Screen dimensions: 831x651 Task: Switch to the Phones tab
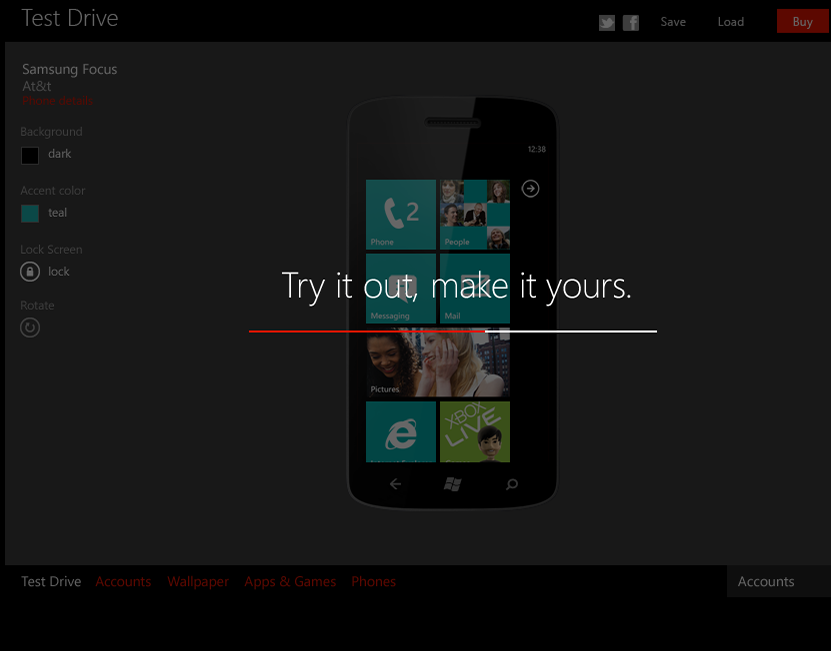pos(374,582)
